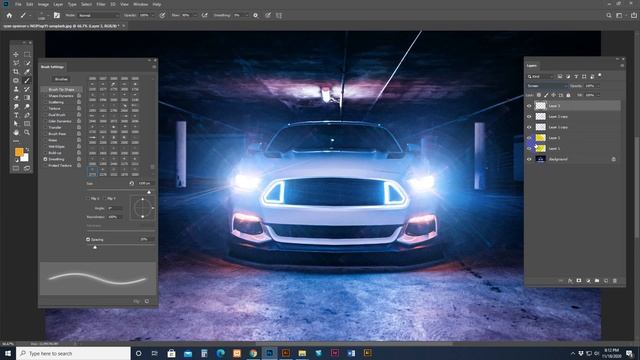Select the Gradient tool
Image resolution: width=640 pixels, height=360 pixels.
(27, 98)
